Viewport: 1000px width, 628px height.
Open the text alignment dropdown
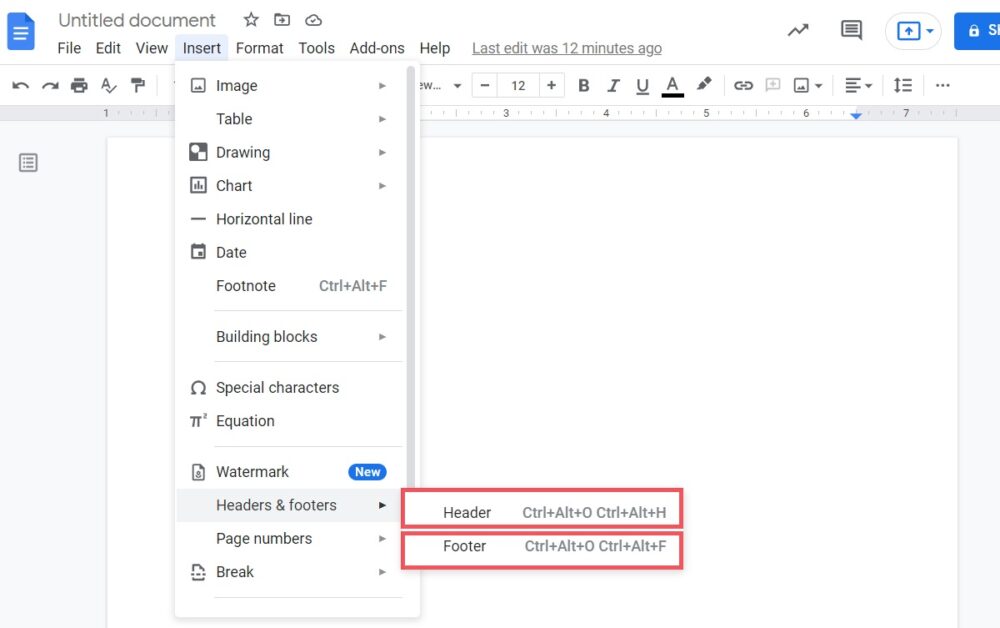tap(857, 85)
